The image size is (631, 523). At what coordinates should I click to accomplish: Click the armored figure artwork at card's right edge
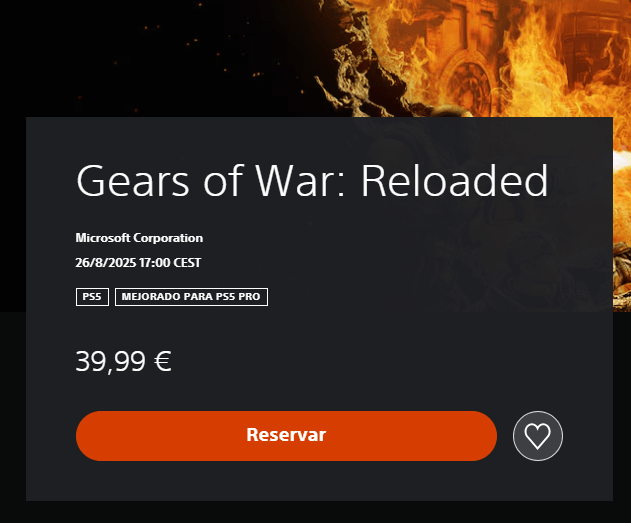tap(622, 278)
